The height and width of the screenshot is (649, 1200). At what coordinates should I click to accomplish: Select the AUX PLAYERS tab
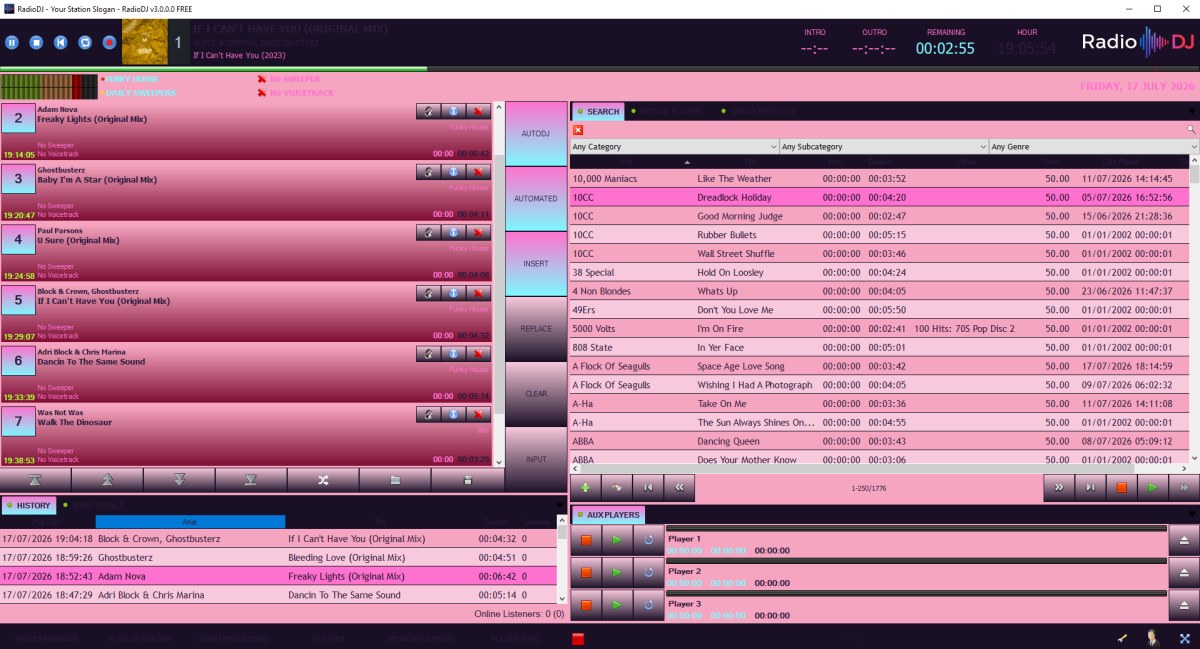click(609, 515)
